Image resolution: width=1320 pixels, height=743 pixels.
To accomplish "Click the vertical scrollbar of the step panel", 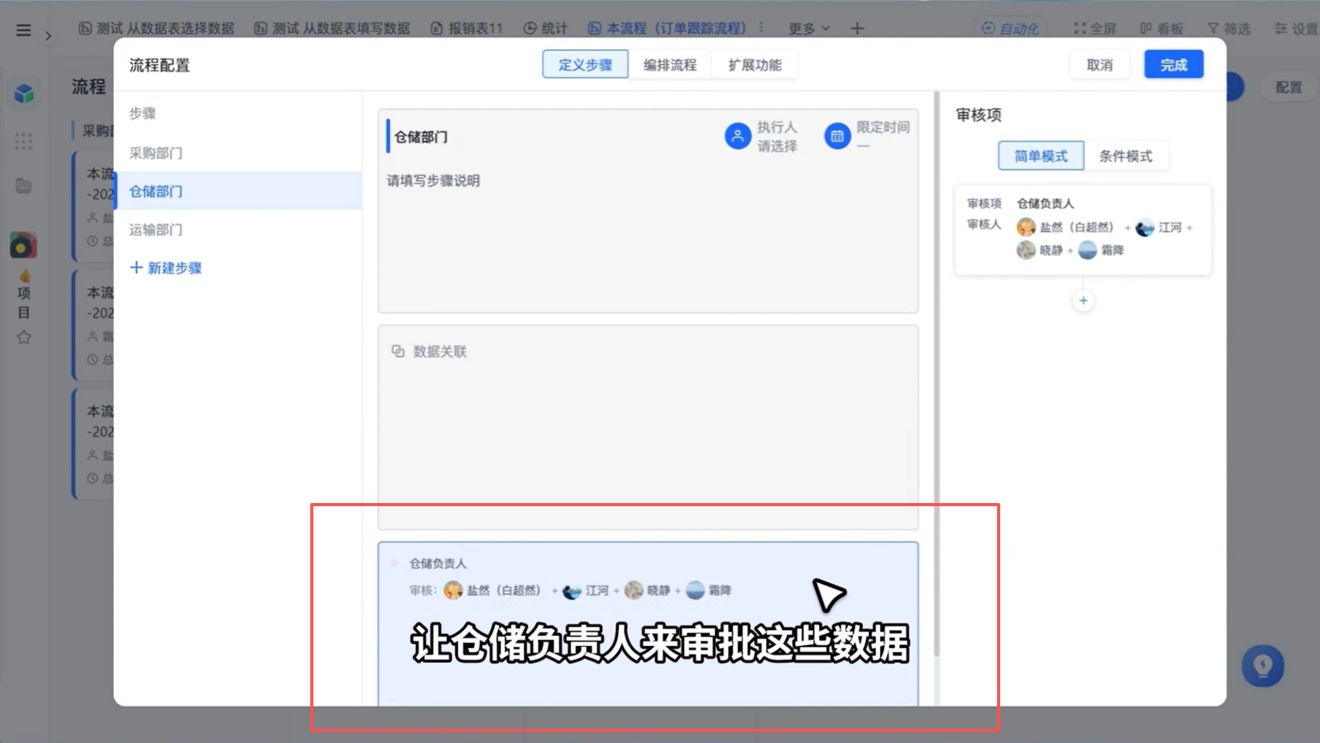I will point(936,375).
